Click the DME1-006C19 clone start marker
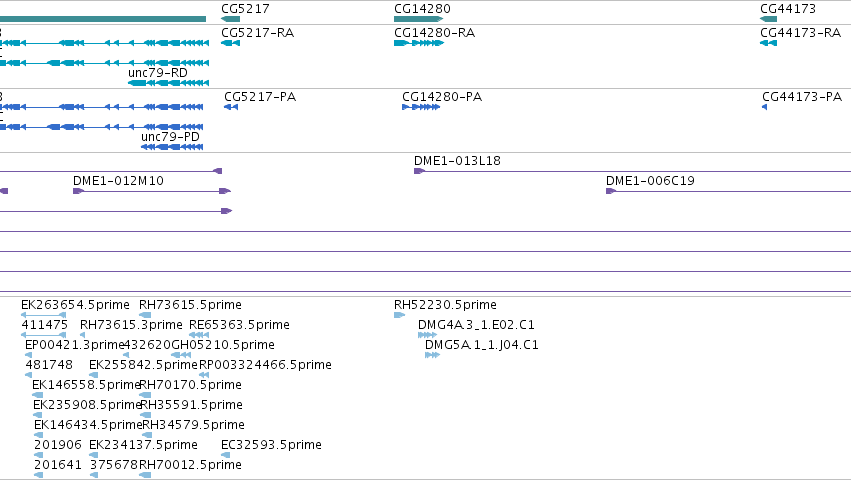 [611, 191]
